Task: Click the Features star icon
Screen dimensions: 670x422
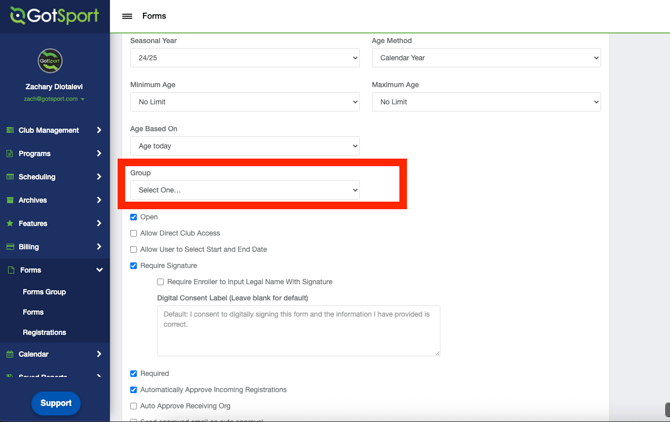Action: click(x=10, y=224)
